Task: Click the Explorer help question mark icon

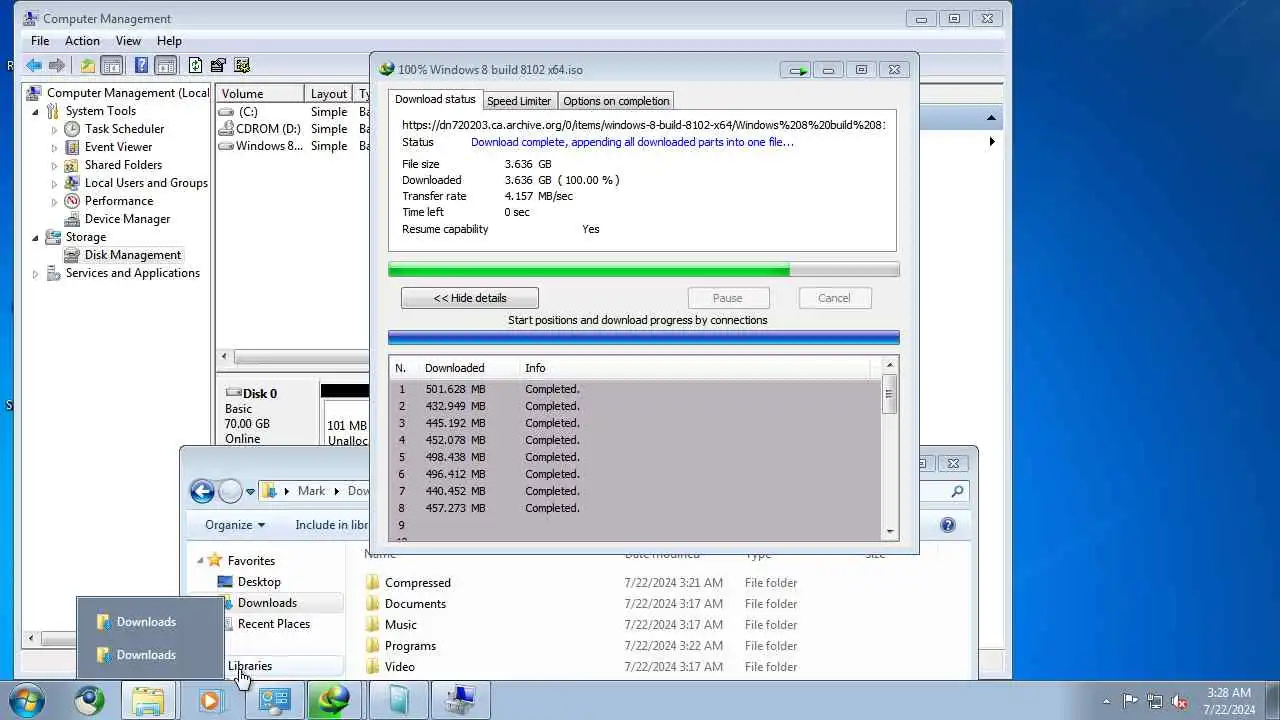Action: point(948,525)
